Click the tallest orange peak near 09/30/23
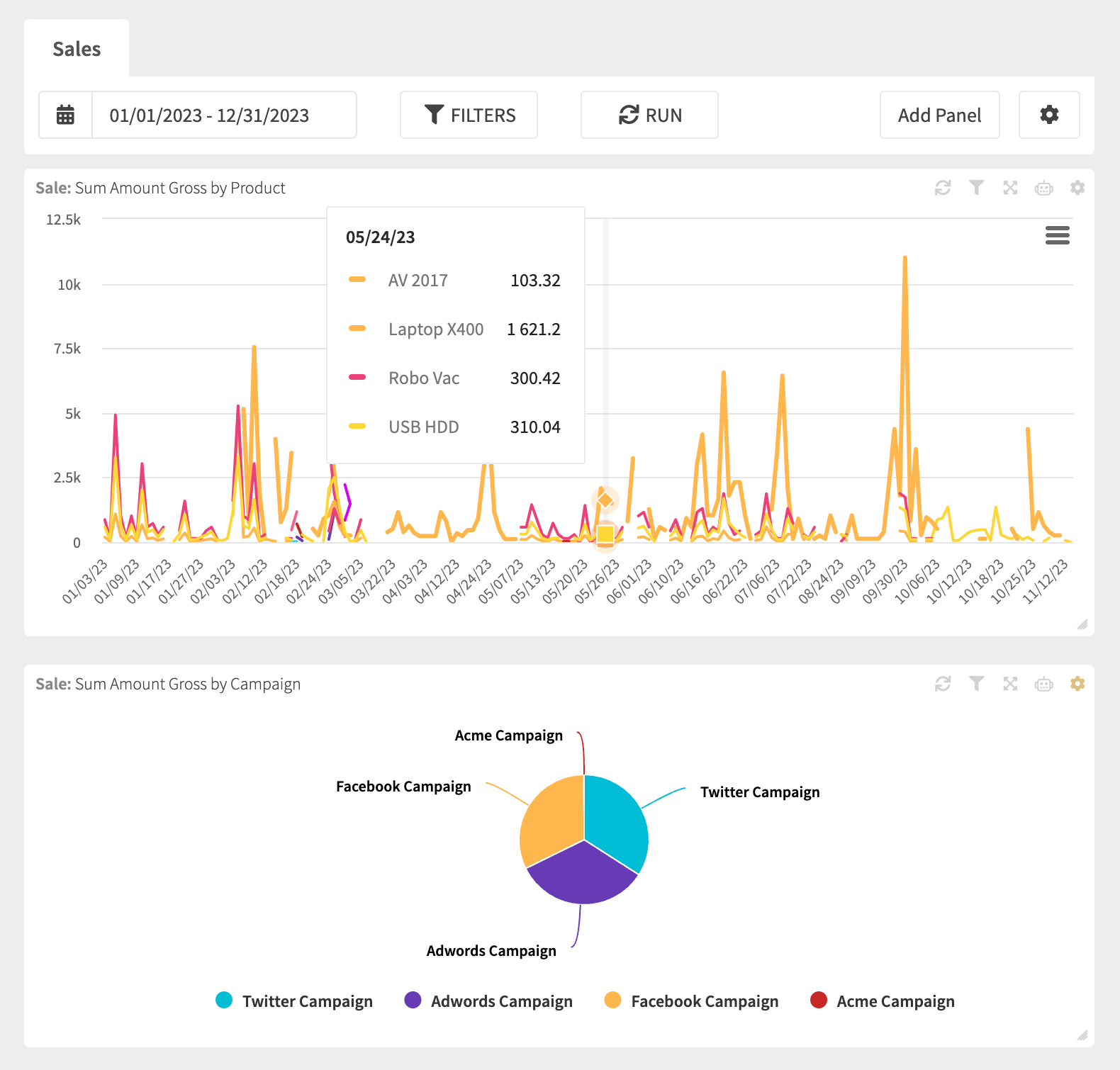1120x1070 pixels. 905,259
